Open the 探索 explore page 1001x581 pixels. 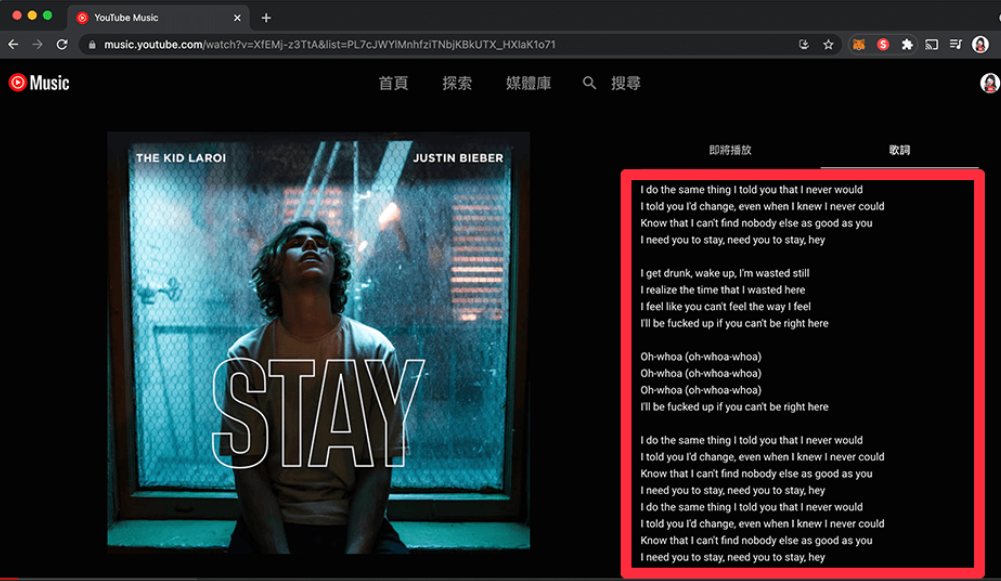[x=457, y=83]
